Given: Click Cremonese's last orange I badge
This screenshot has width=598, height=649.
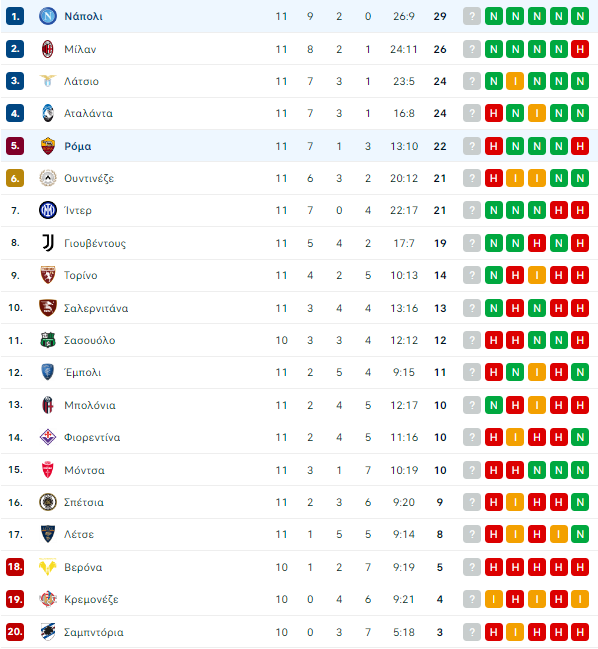Looking at the screenshot, I should (580, 599).
